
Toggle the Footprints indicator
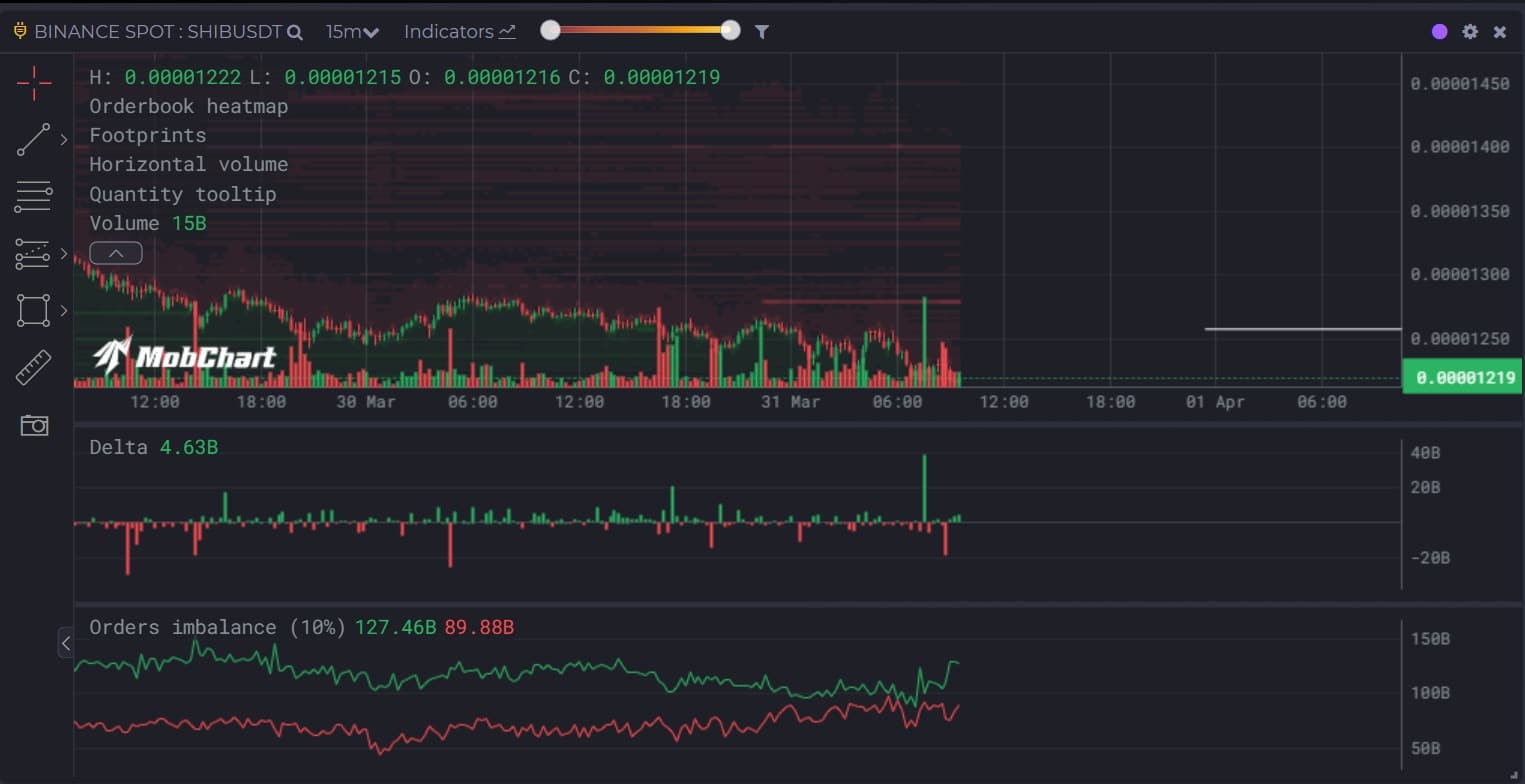click(147, 135)
